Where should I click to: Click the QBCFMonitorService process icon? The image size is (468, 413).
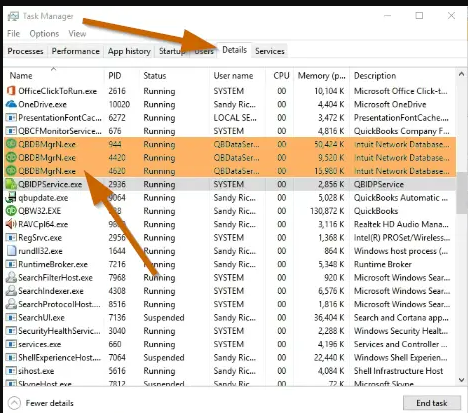[11, 131]
